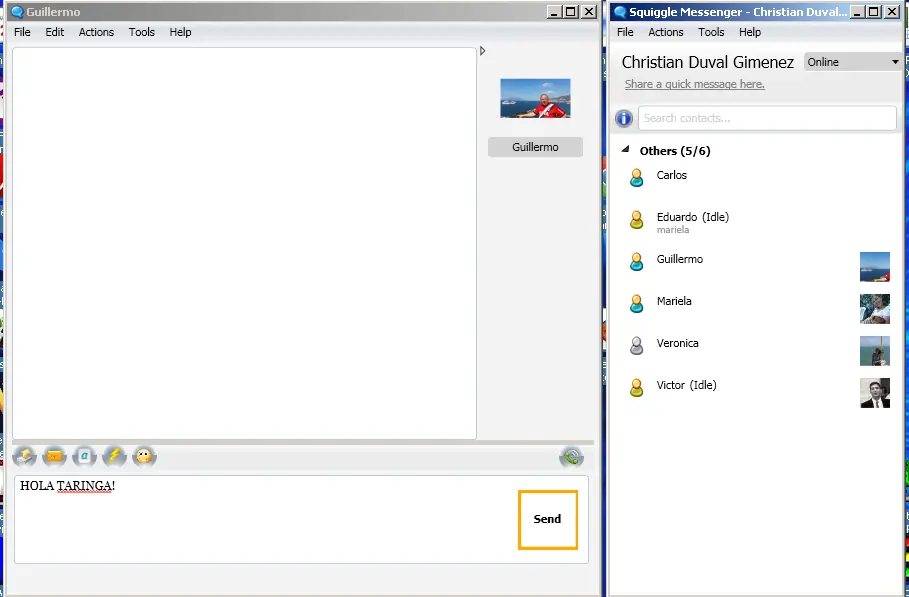909x597 pixels.
Task: Send a buzz with the lightning icon
Action: pos(115,457)
